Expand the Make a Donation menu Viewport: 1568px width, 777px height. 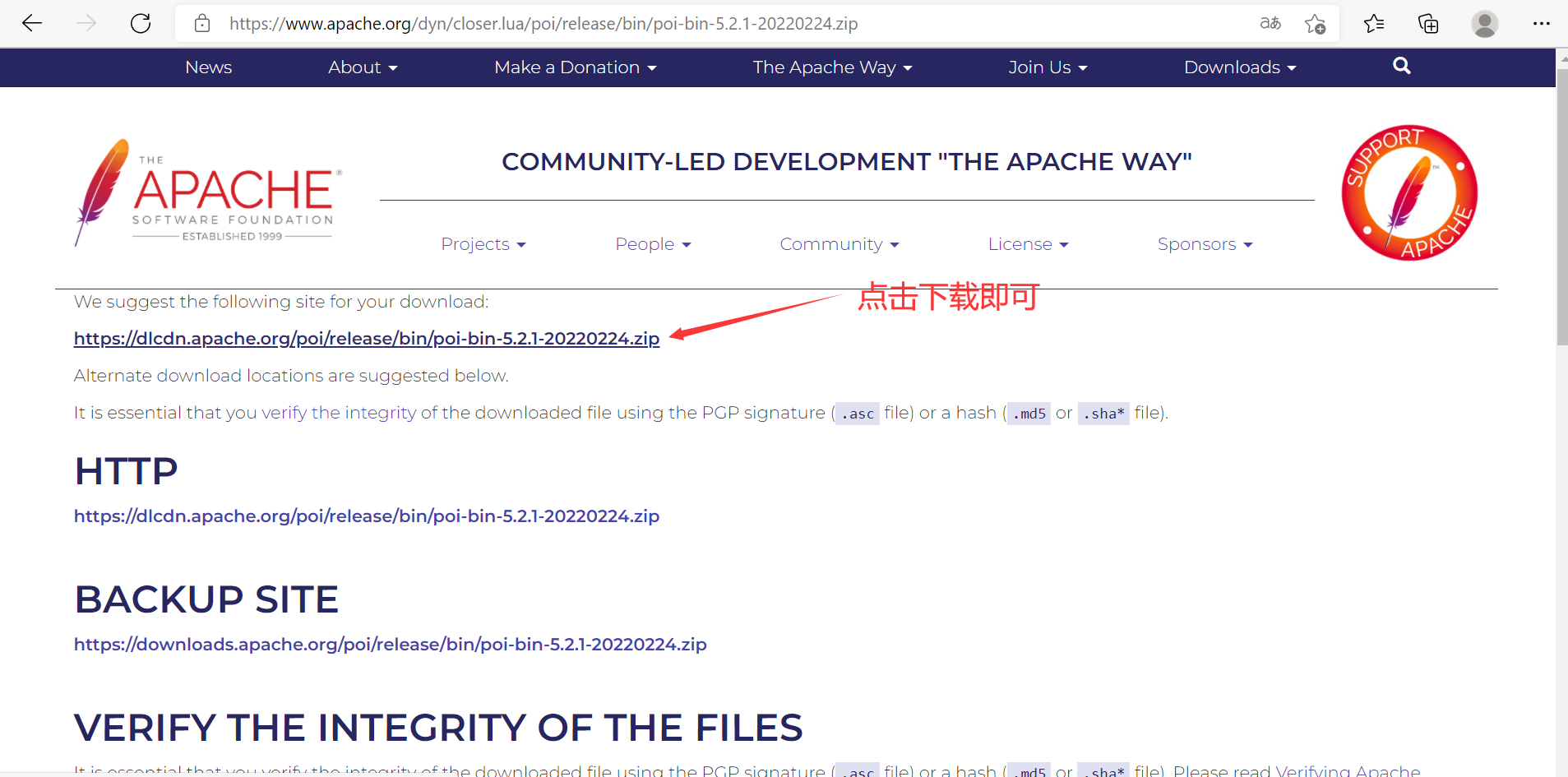[576, 67]
